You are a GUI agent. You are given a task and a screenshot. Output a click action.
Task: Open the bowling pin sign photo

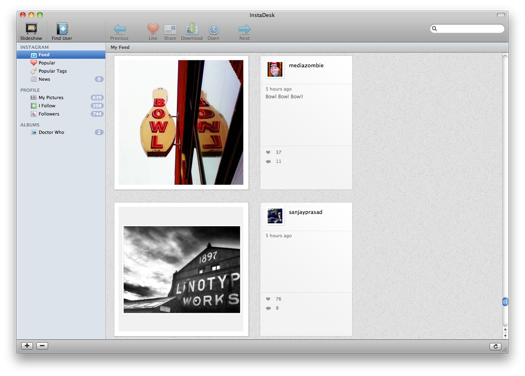coord(181,122)
